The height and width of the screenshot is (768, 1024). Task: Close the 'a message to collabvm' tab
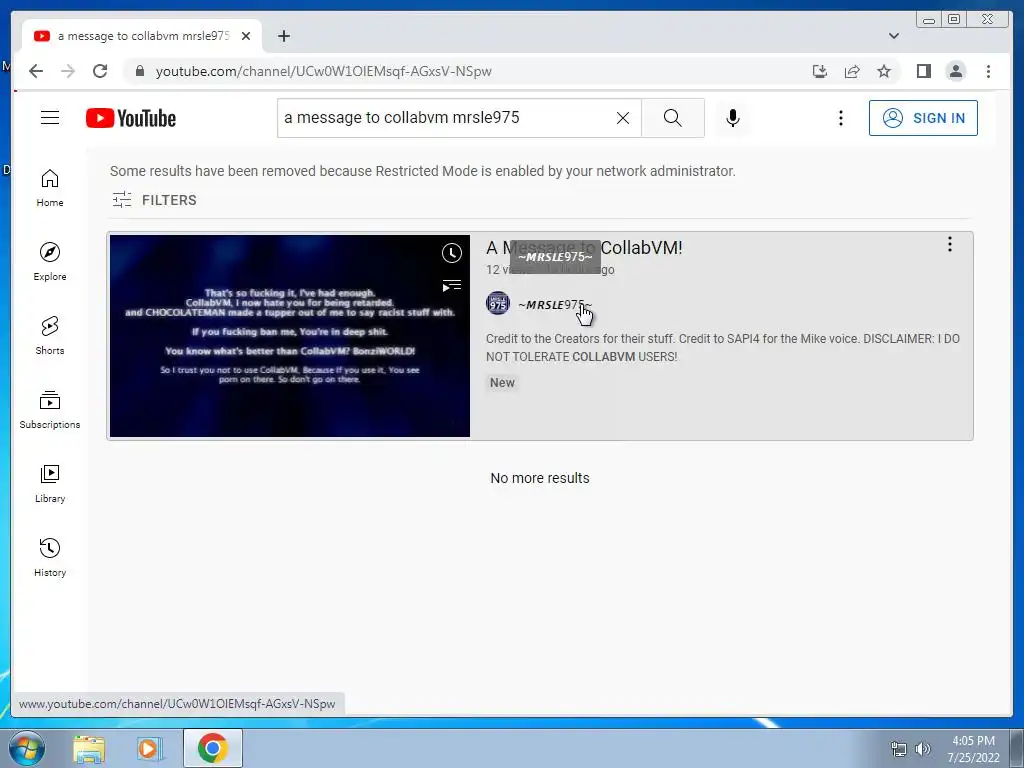click(x=246, y=36)
